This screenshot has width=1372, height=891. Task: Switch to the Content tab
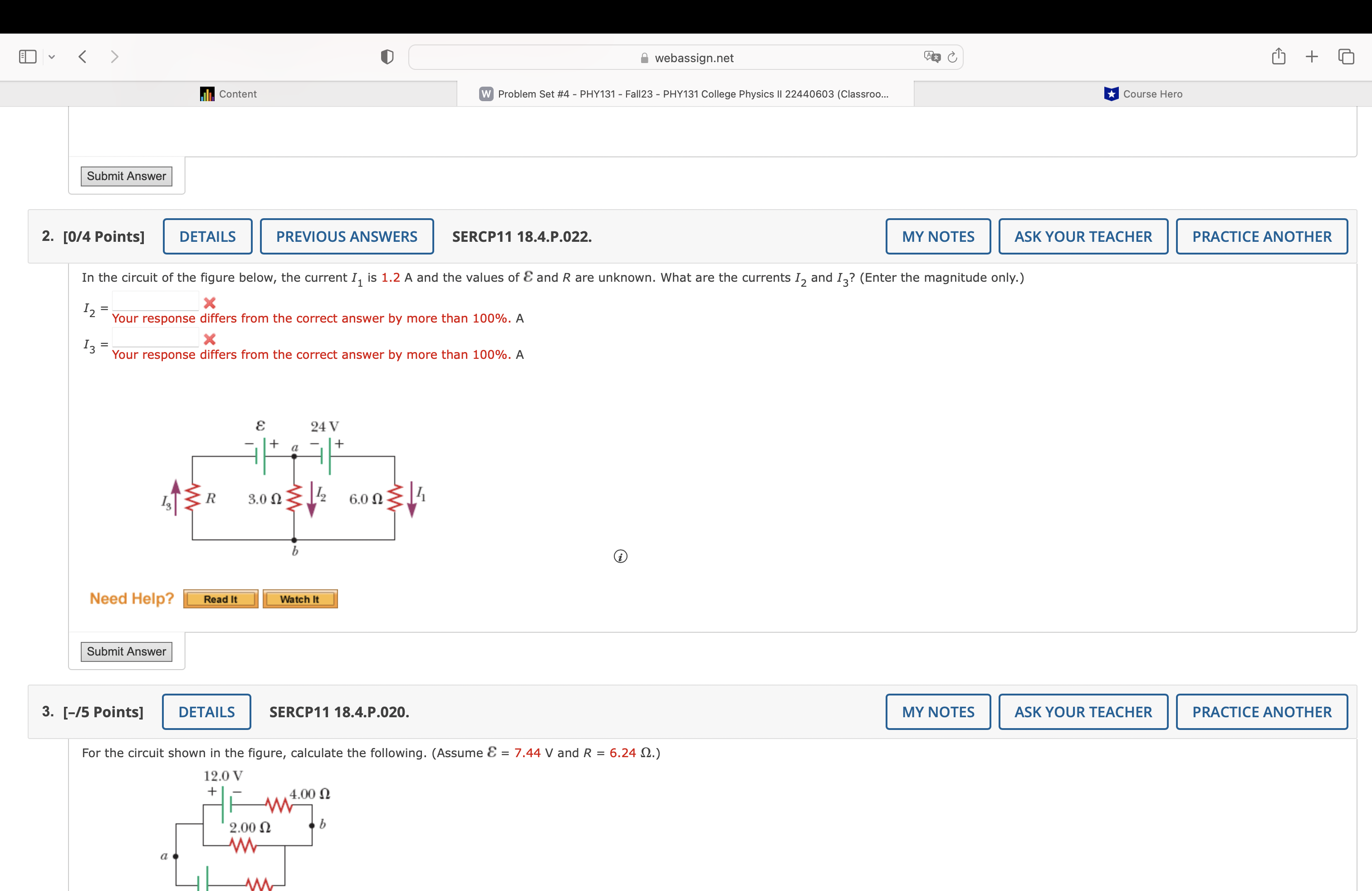point(228,93)
